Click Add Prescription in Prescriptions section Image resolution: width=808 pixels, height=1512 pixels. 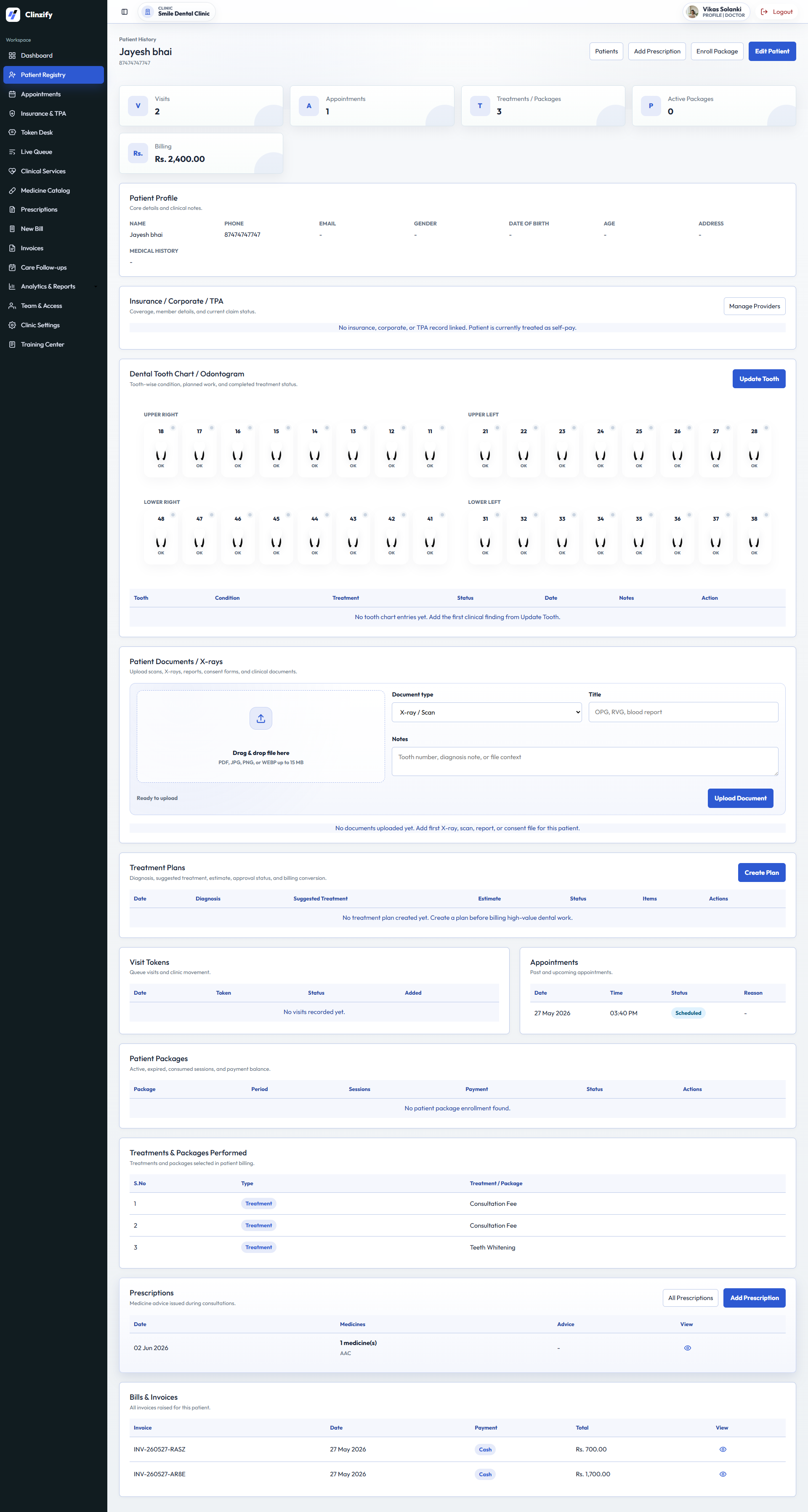(x=755, y=1298)
